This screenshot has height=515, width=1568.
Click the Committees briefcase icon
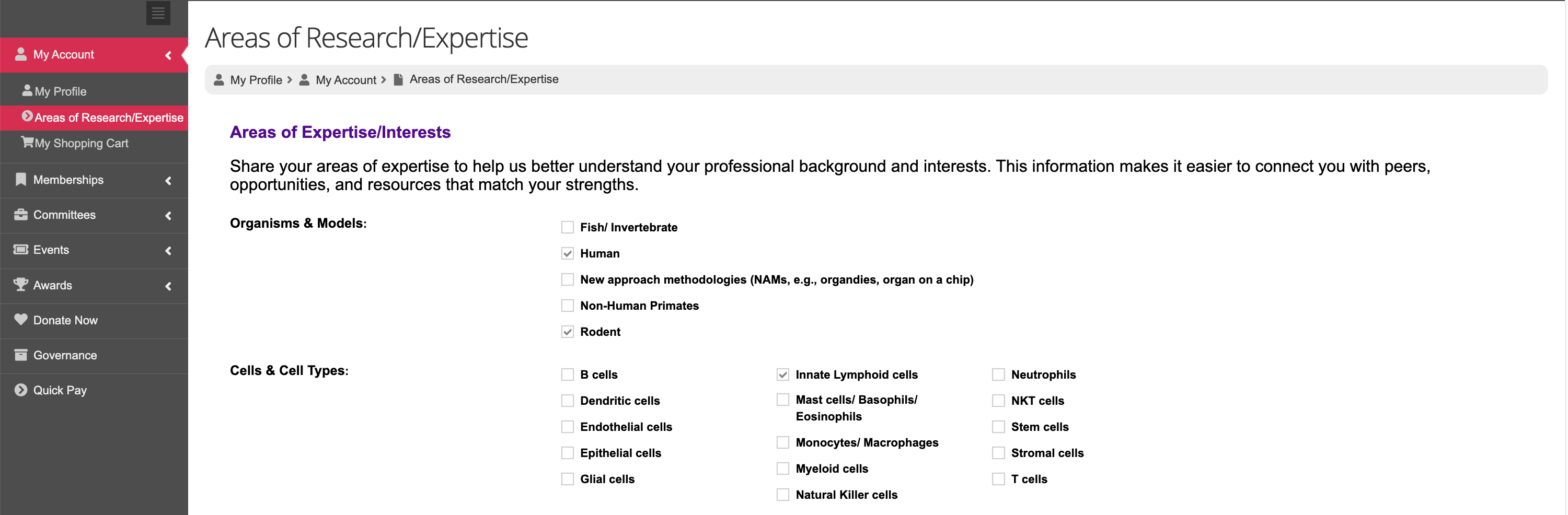pos(21,215)
